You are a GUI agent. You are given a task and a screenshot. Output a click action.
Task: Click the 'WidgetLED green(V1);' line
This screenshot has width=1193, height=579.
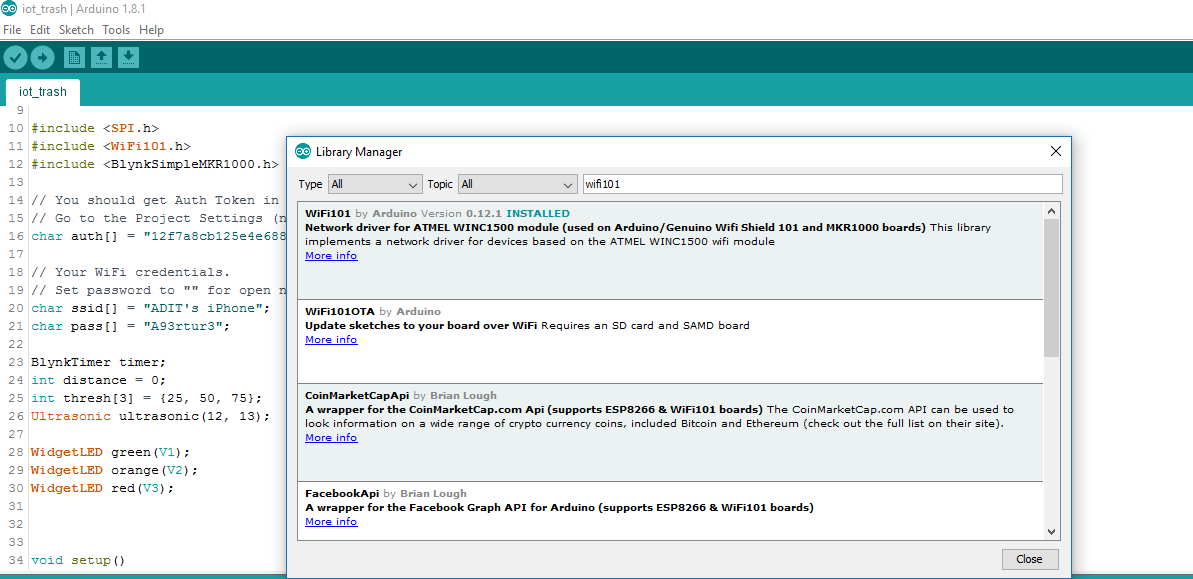111,452
